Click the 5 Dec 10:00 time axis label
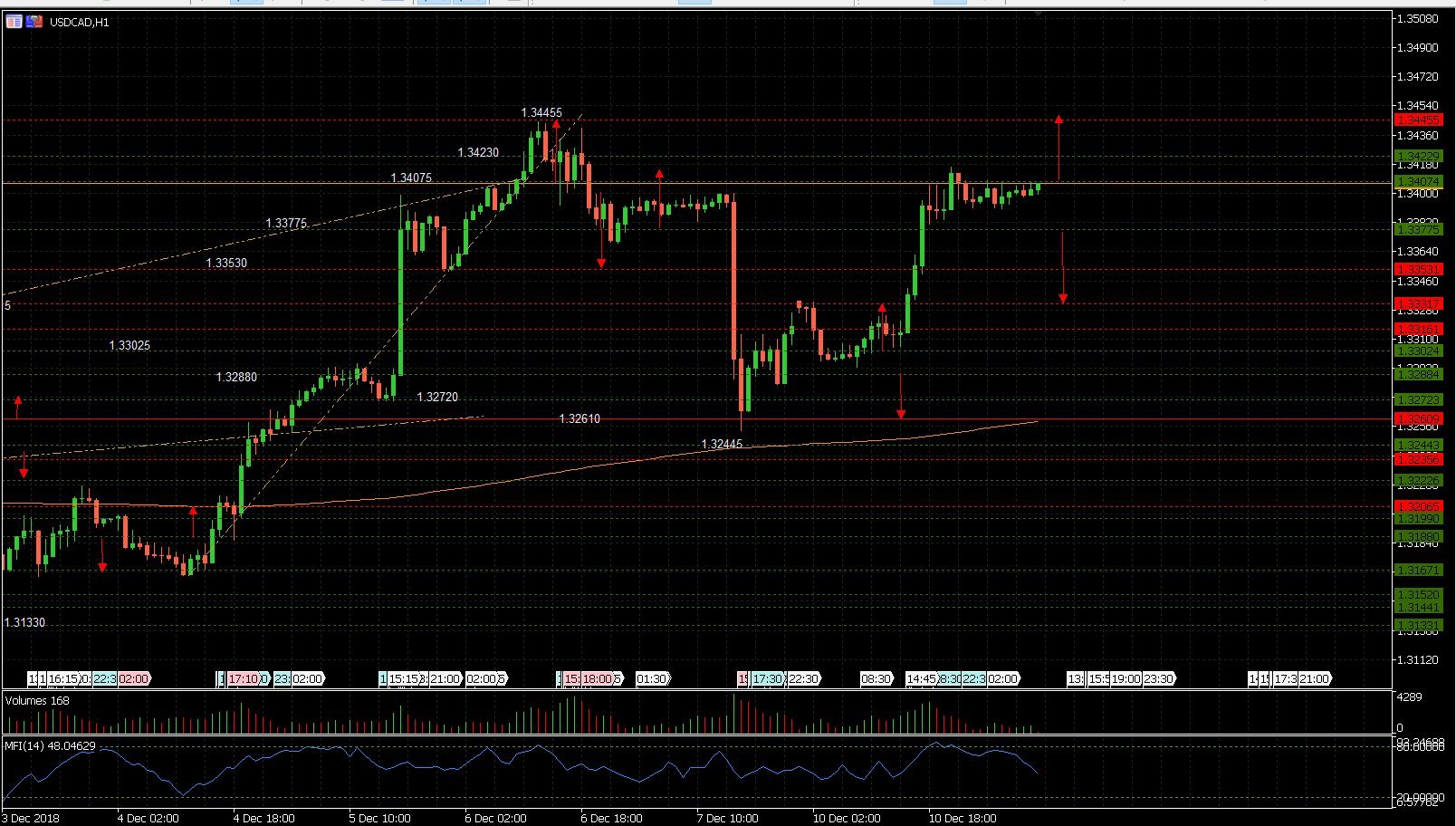Image resolution: width=1456 pixels, height=826 pixels. click(x=378, y=818)
